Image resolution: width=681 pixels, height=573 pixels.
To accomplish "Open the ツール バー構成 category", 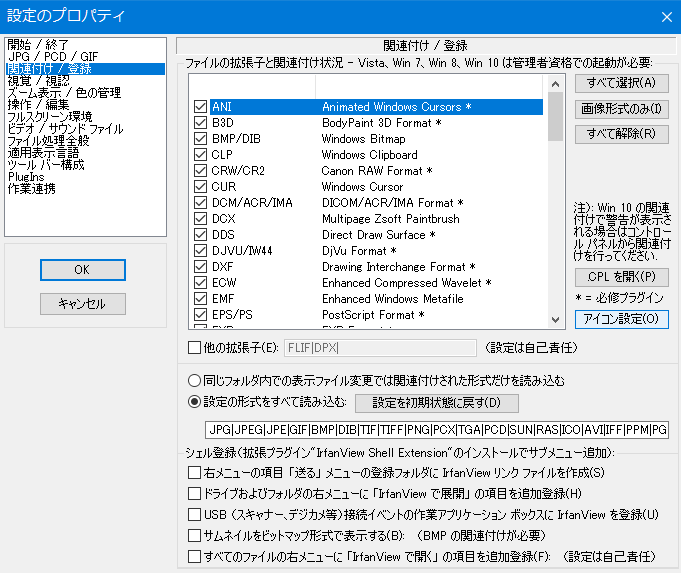I will click(x=46, y=165).
